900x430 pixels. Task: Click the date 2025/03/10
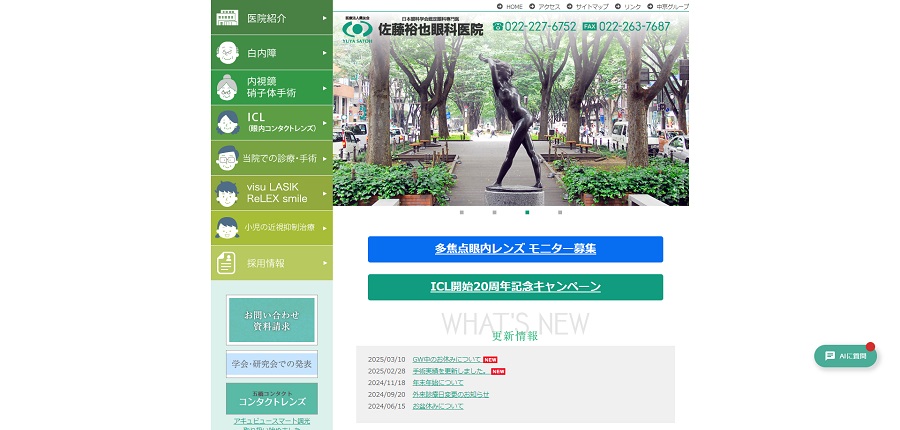[x=386, y=360]
